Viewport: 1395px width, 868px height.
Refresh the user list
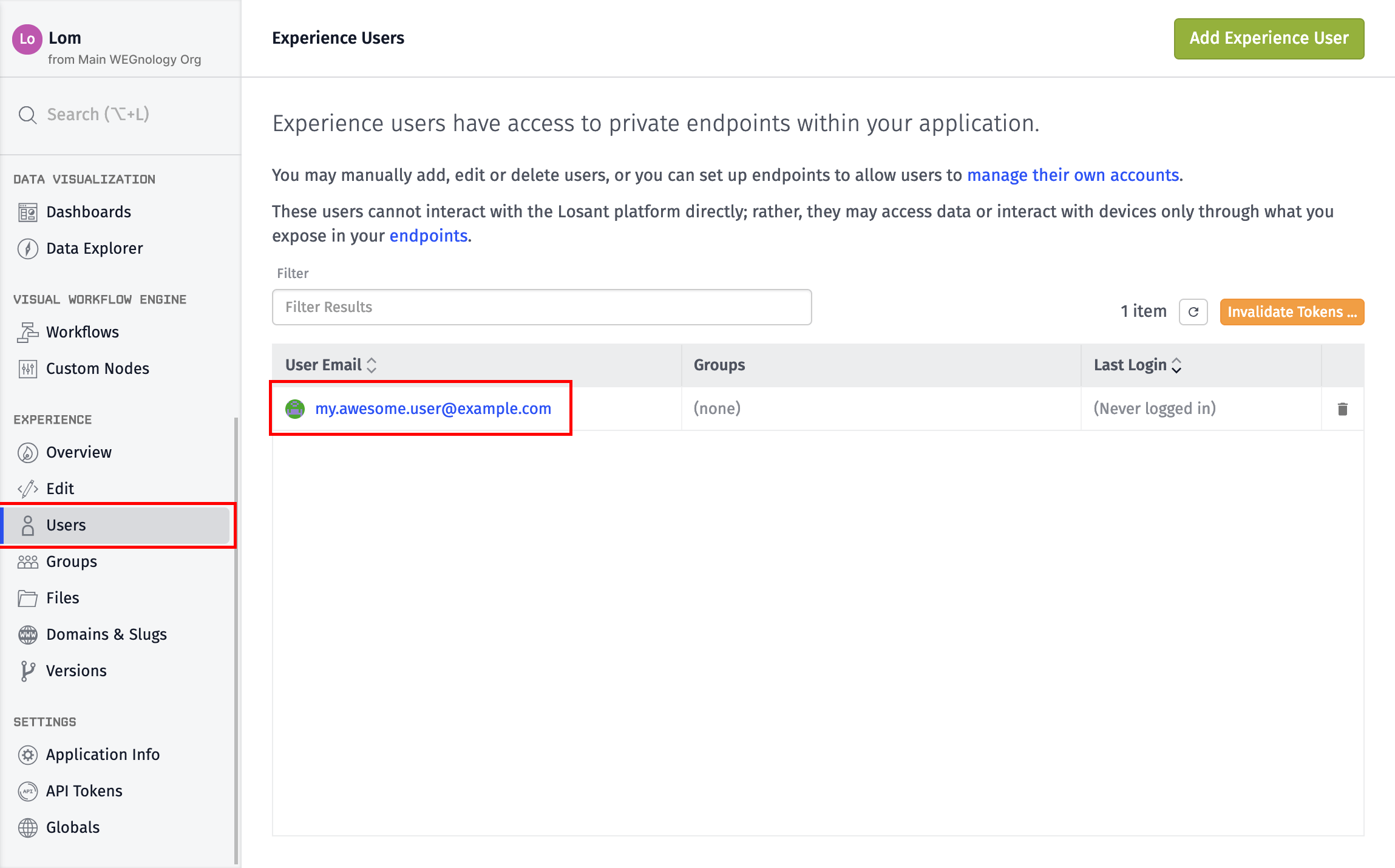coord(1193,312)
